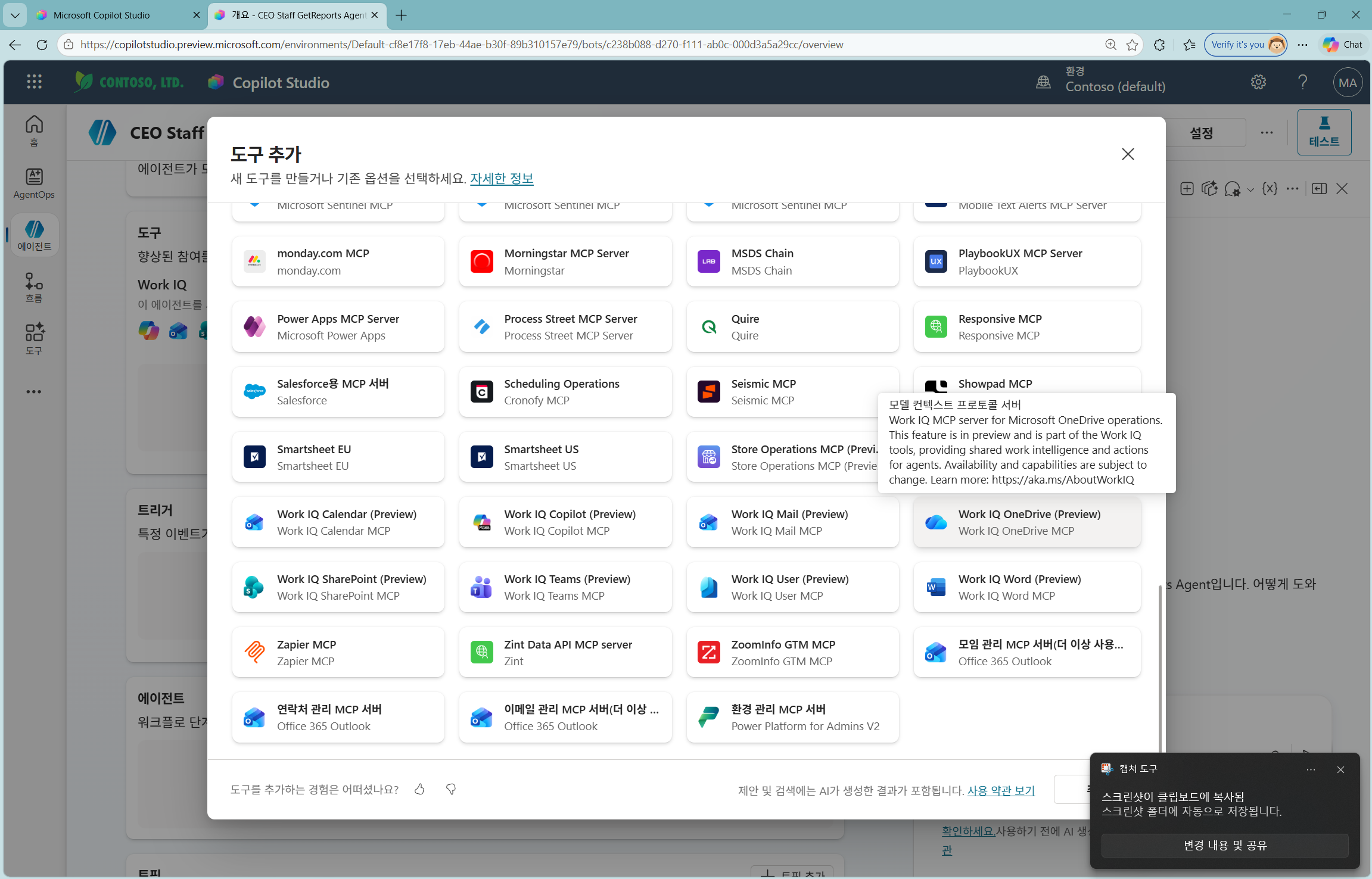The width and height of the screenshot is (1372, 879).
Task: Pick 모임 관리 MCP 서버 card
Action: (1027, 653)
